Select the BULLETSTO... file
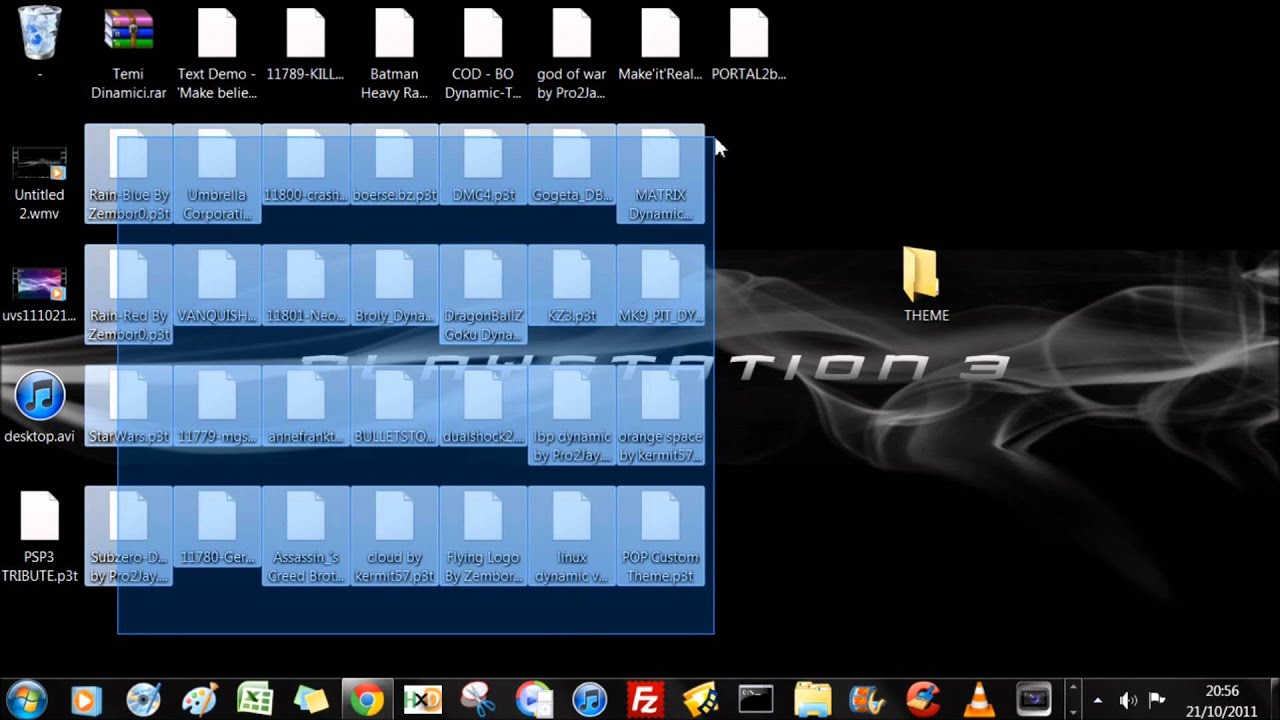This screenshot has height=720, width=1280. click(x=394, y=407)
